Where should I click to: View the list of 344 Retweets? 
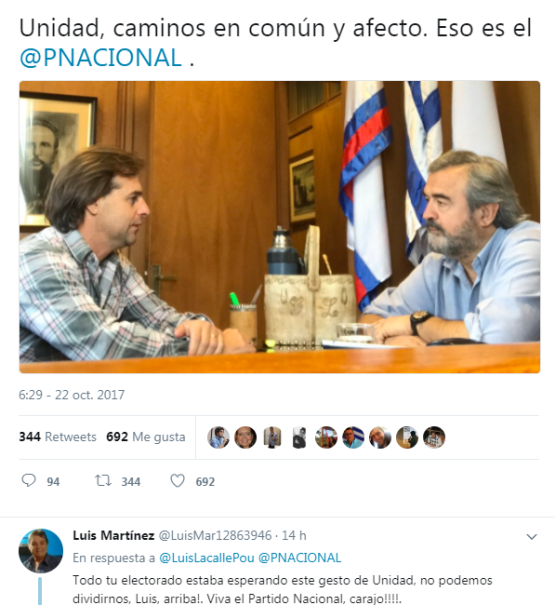(x=58, y=437)
